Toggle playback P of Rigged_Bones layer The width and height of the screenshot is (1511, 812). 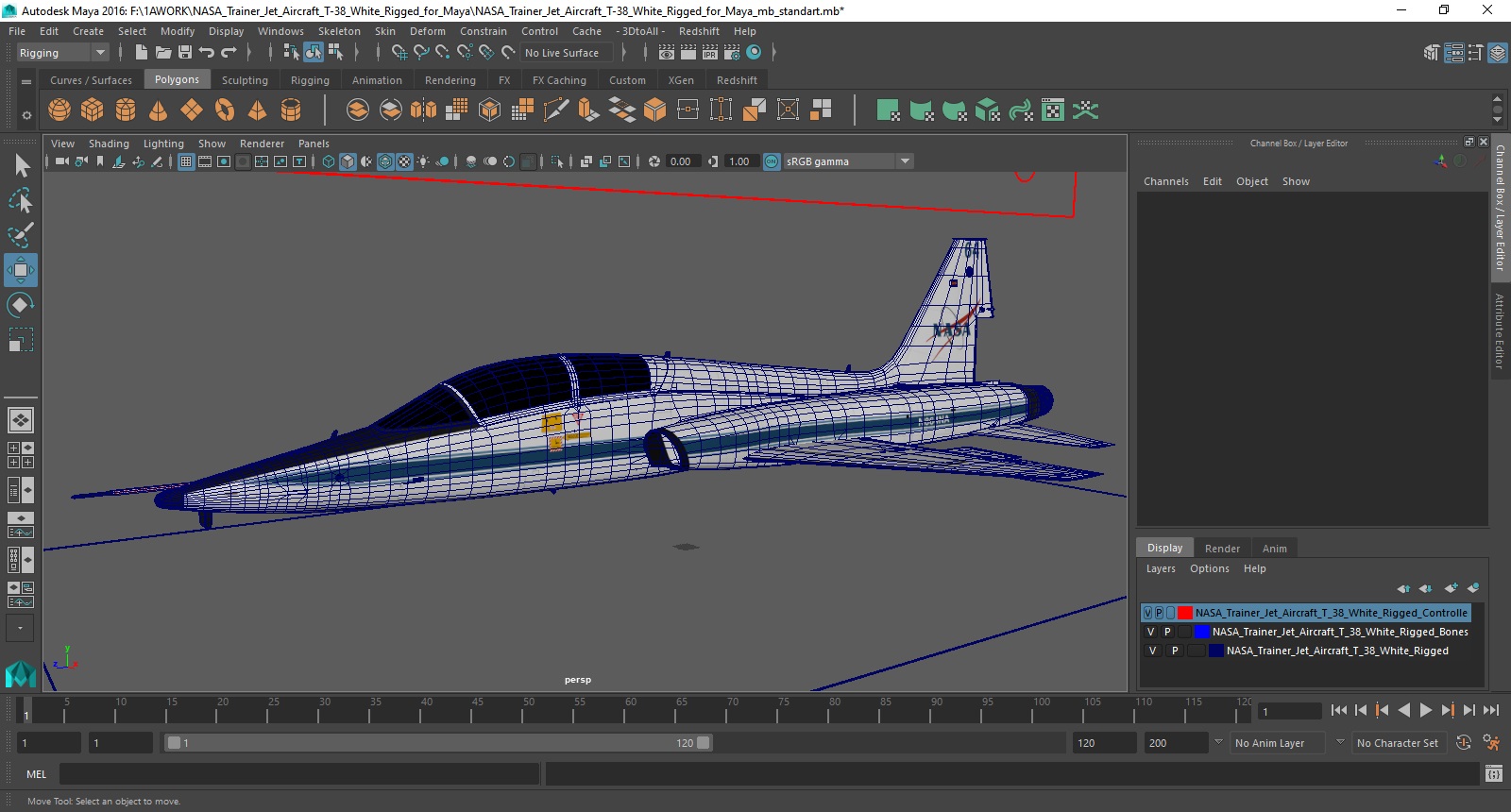(x=1167, y=632)
